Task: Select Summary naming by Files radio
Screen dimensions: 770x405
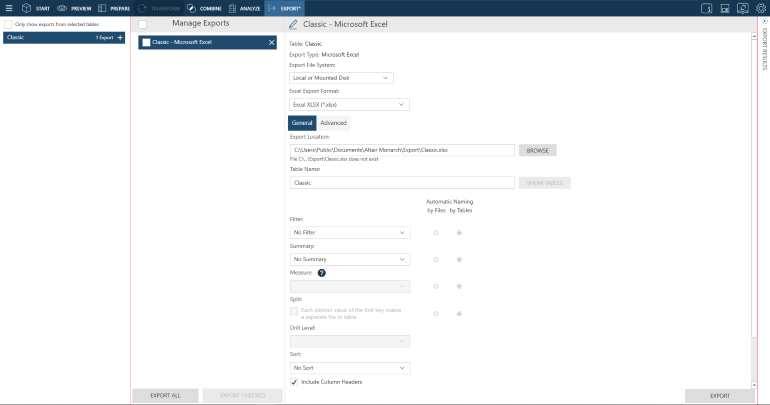Action: click(436, 259)
